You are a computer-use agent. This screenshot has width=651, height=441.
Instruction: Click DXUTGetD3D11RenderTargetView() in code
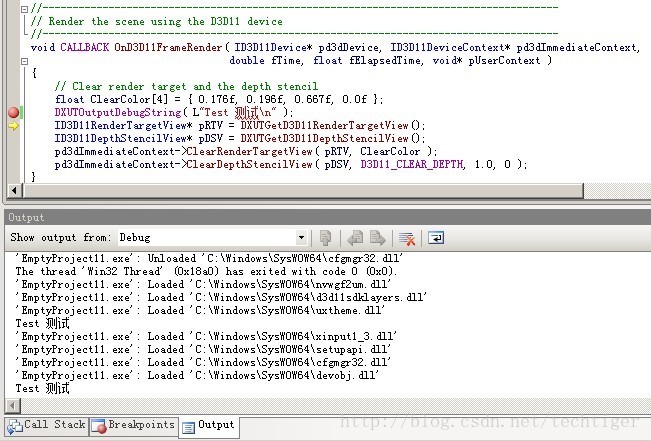pos(333,126)
